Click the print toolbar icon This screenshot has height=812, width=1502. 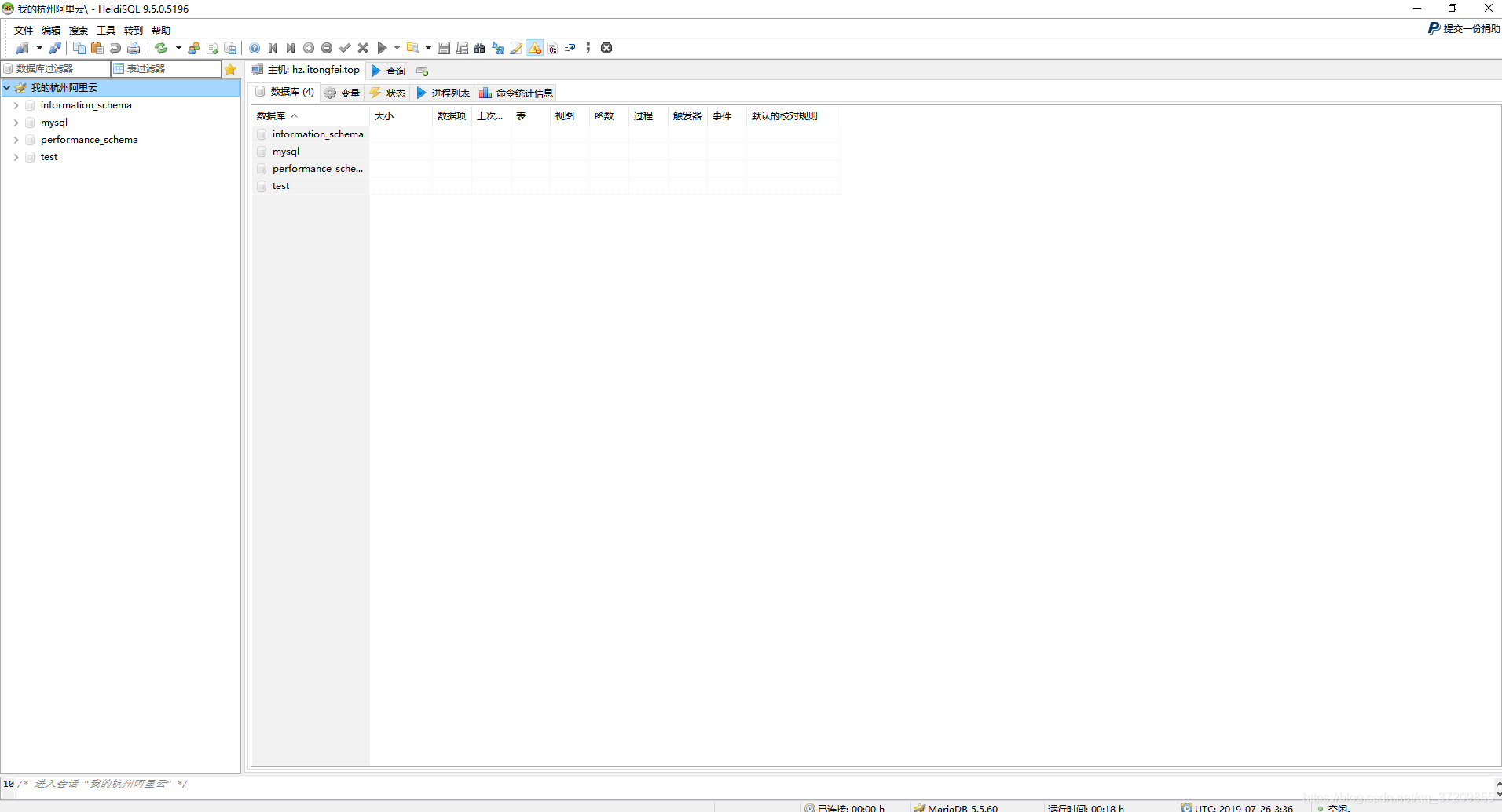(x=134, y=48)
